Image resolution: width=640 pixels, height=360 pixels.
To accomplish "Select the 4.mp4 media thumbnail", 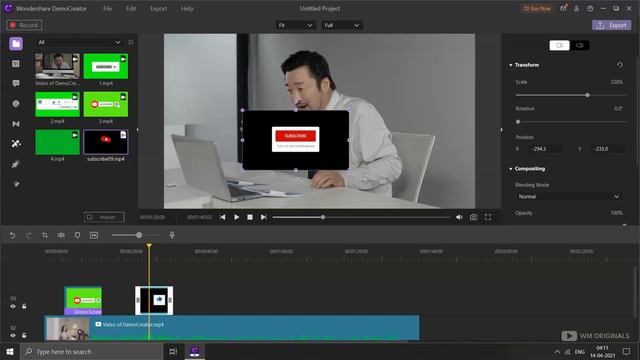I will (x=57, y=142).
